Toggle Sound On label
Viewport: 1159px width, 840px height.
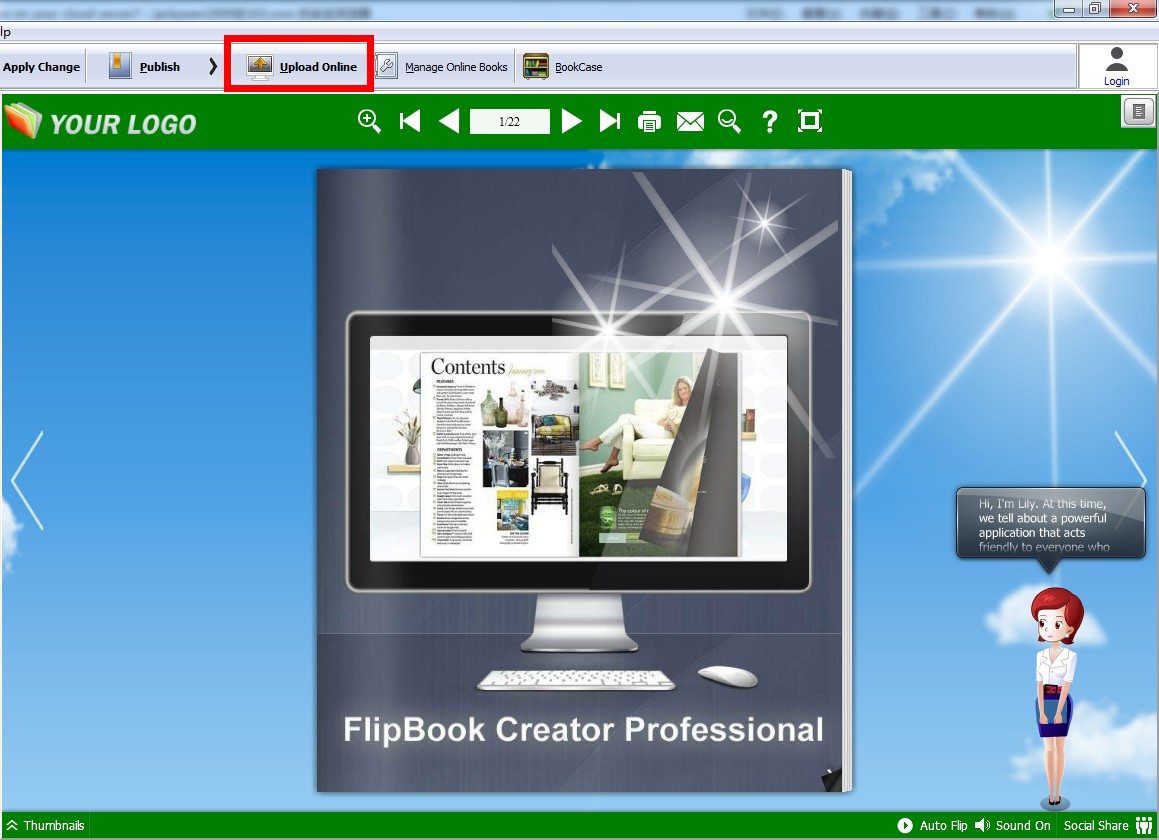pos(1023,825)
